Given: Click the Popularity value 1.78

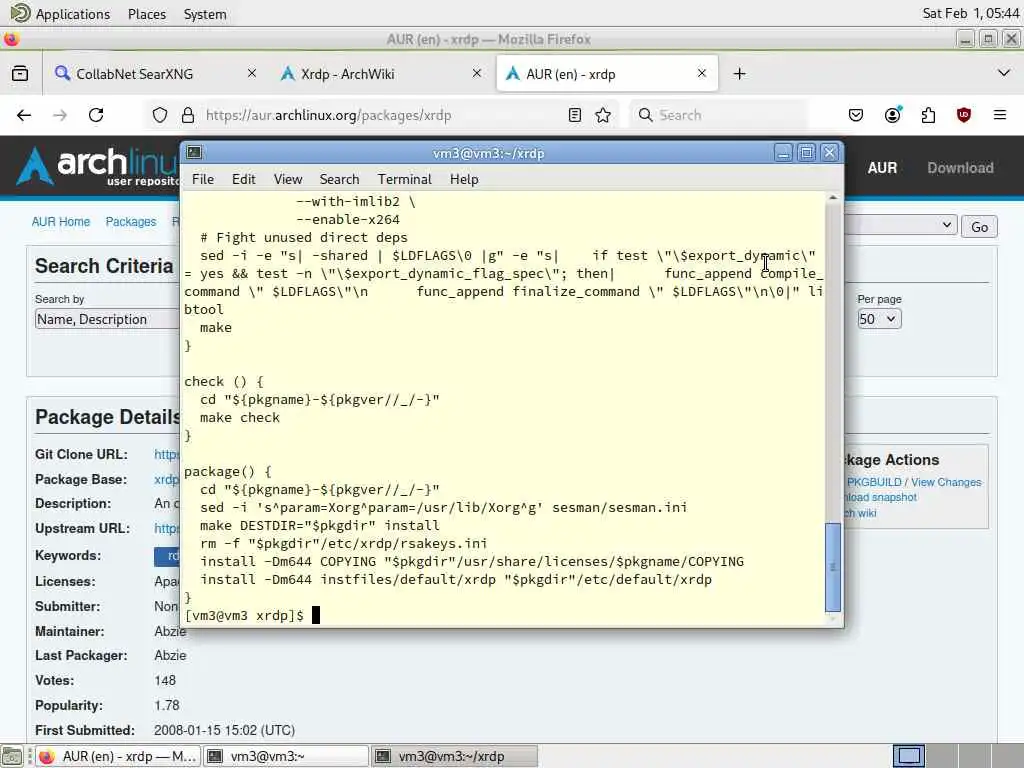Looking at the screenshot, I should click(167, 705).
